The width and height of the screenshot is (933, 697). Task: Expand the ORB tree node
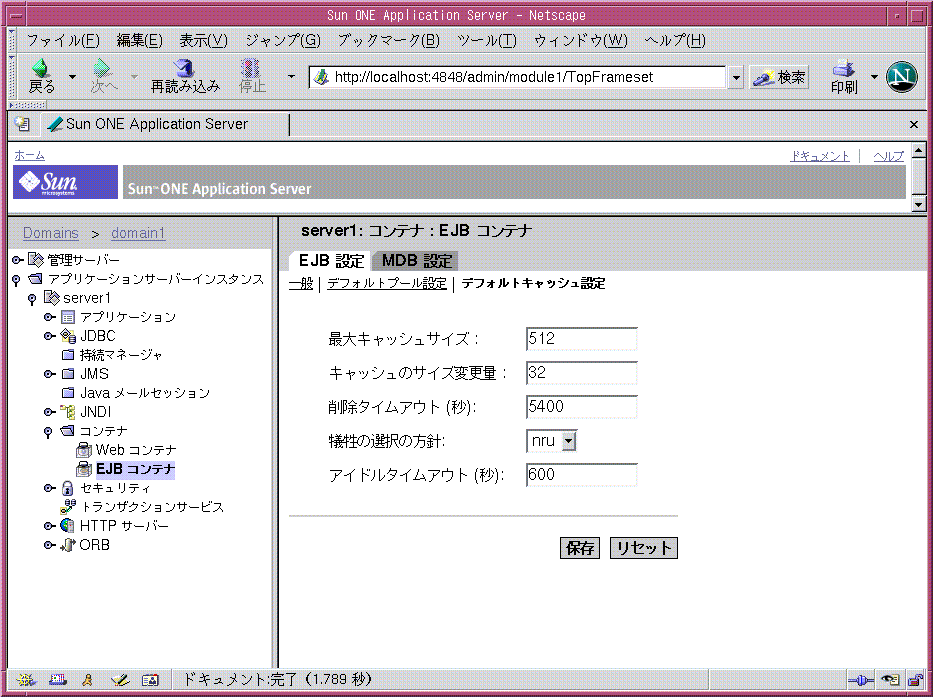tap(50, 545)
